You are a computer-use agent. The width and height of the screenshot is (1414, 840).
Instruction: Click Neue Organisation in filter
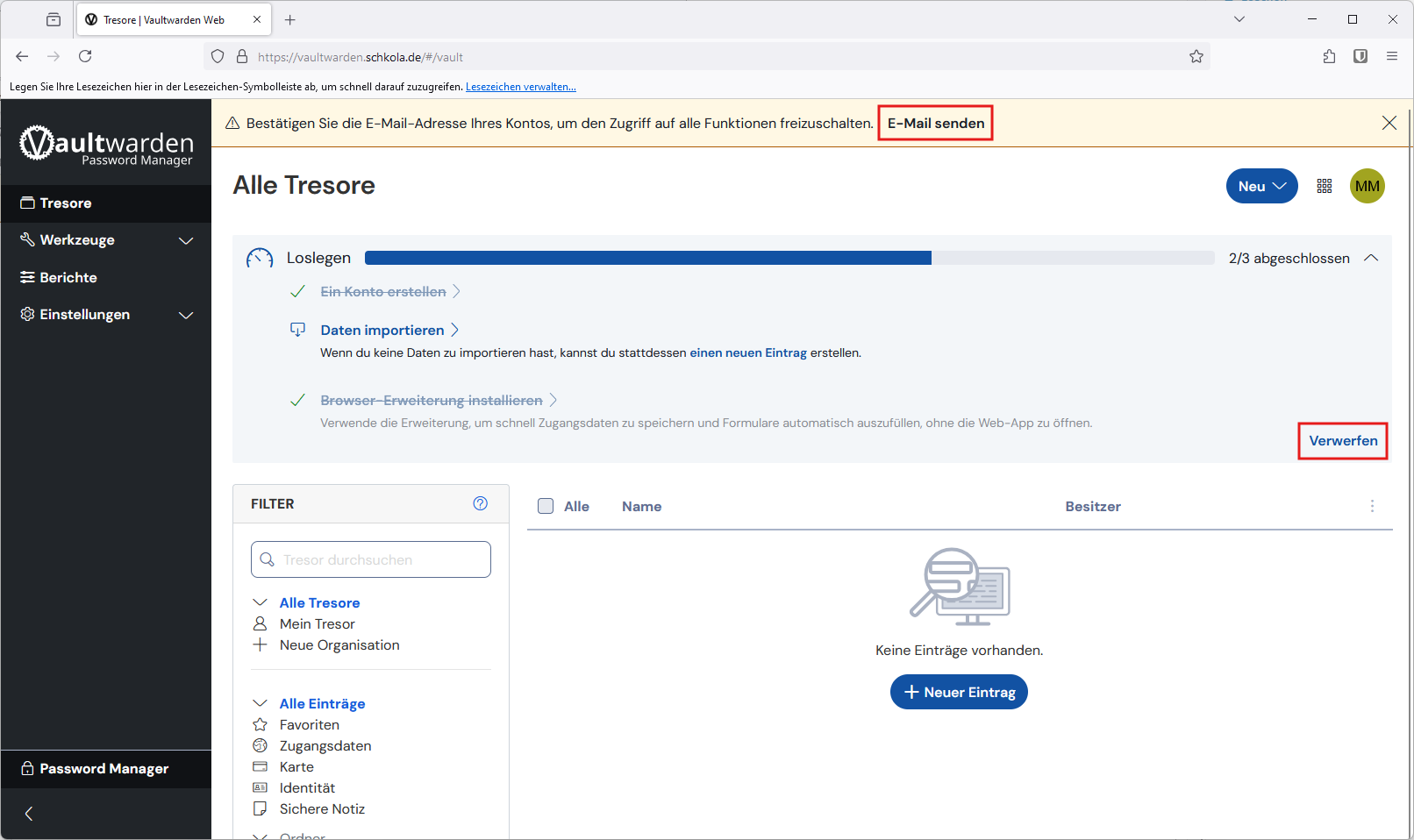point(339,645)
